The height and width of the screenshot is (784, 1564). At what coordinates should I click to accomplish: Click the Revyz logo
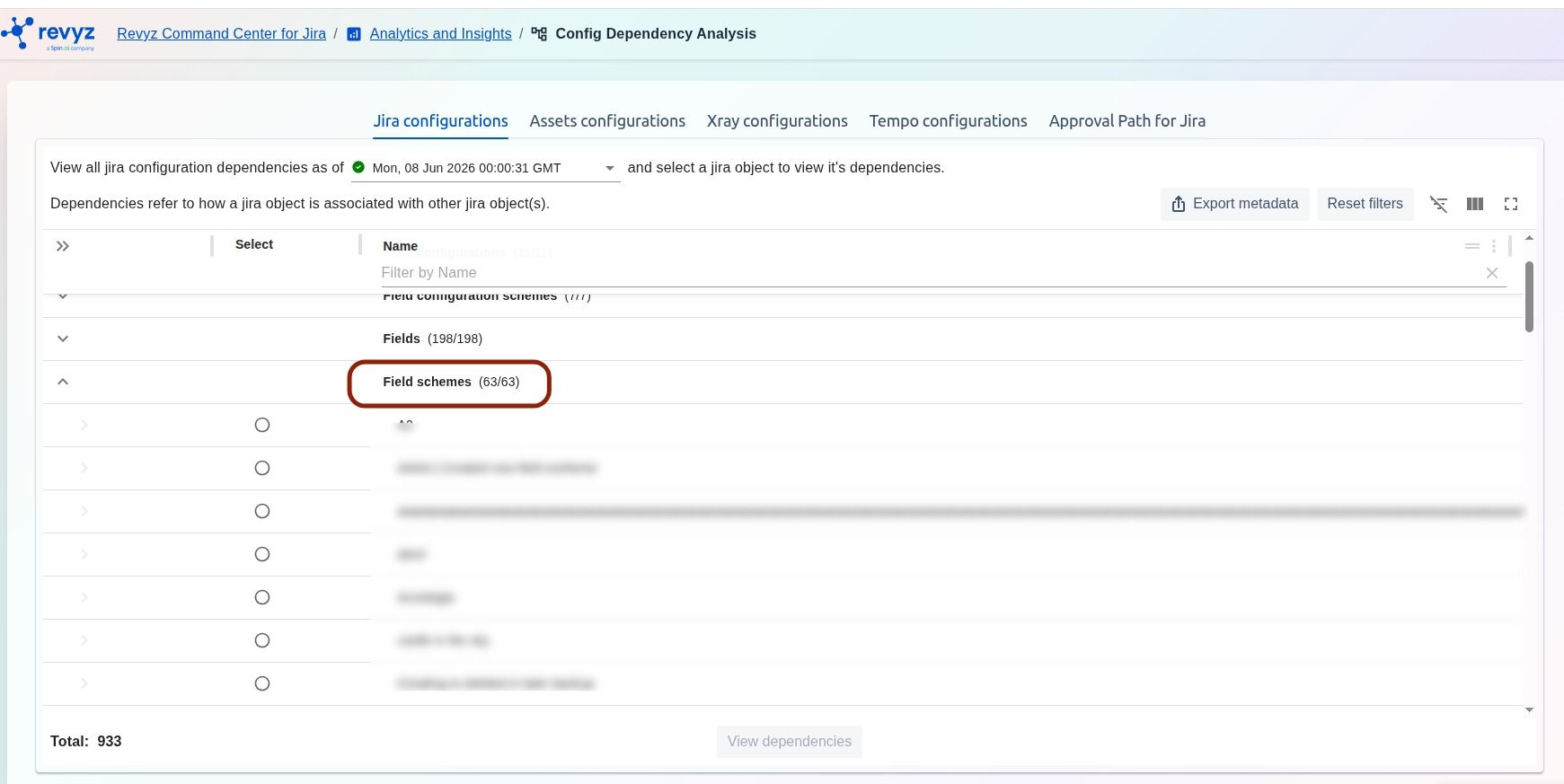[x=49, y=34]
